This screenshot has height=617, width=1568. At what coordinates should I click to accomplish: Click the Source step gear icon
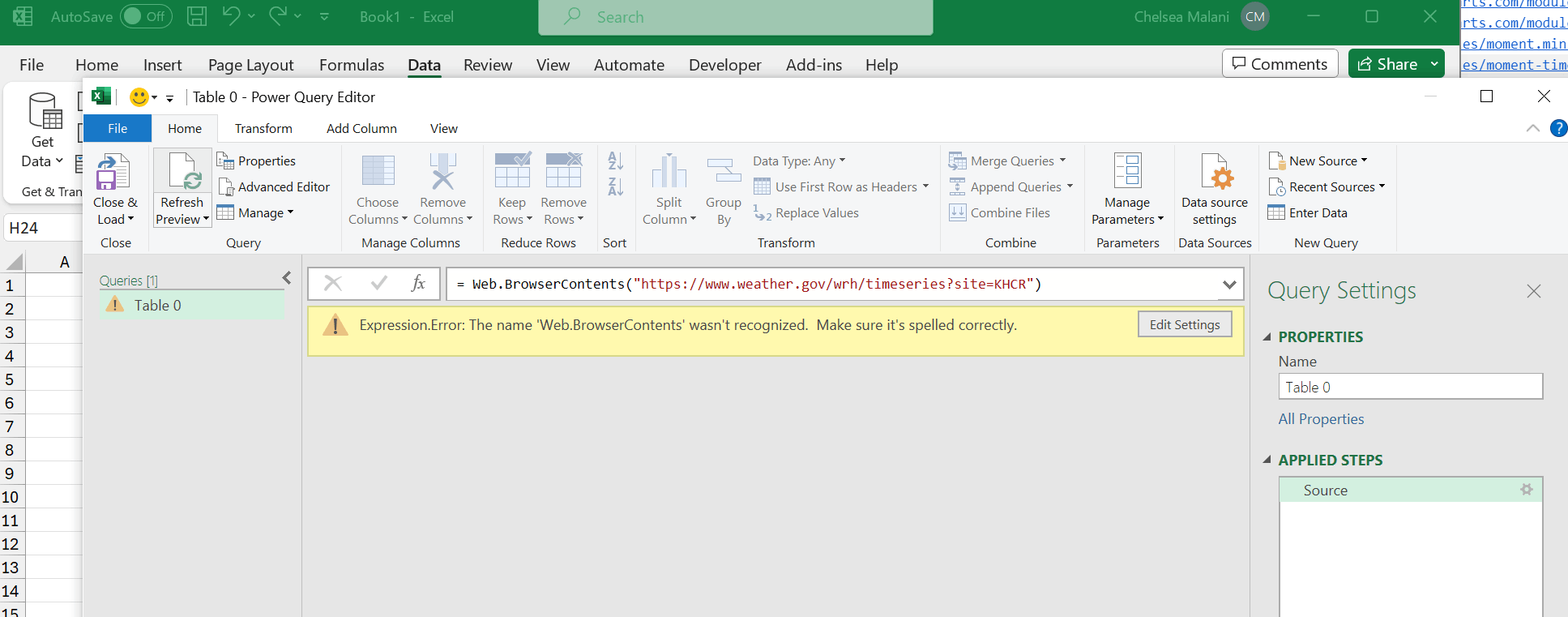[x=1527, y=490]
